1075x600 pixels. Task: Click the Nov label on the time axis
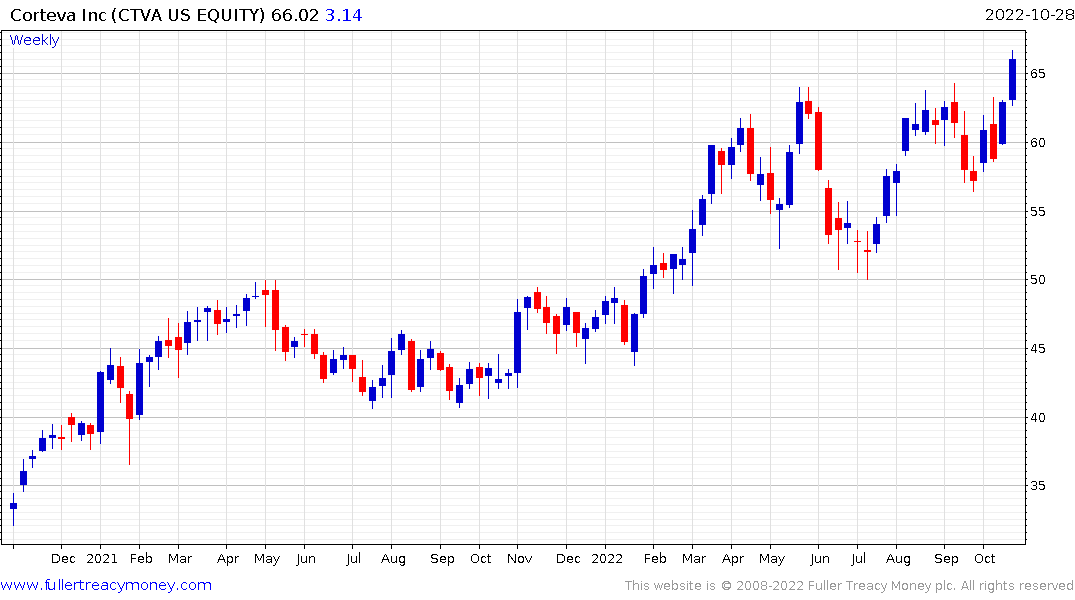click(520, 559)
